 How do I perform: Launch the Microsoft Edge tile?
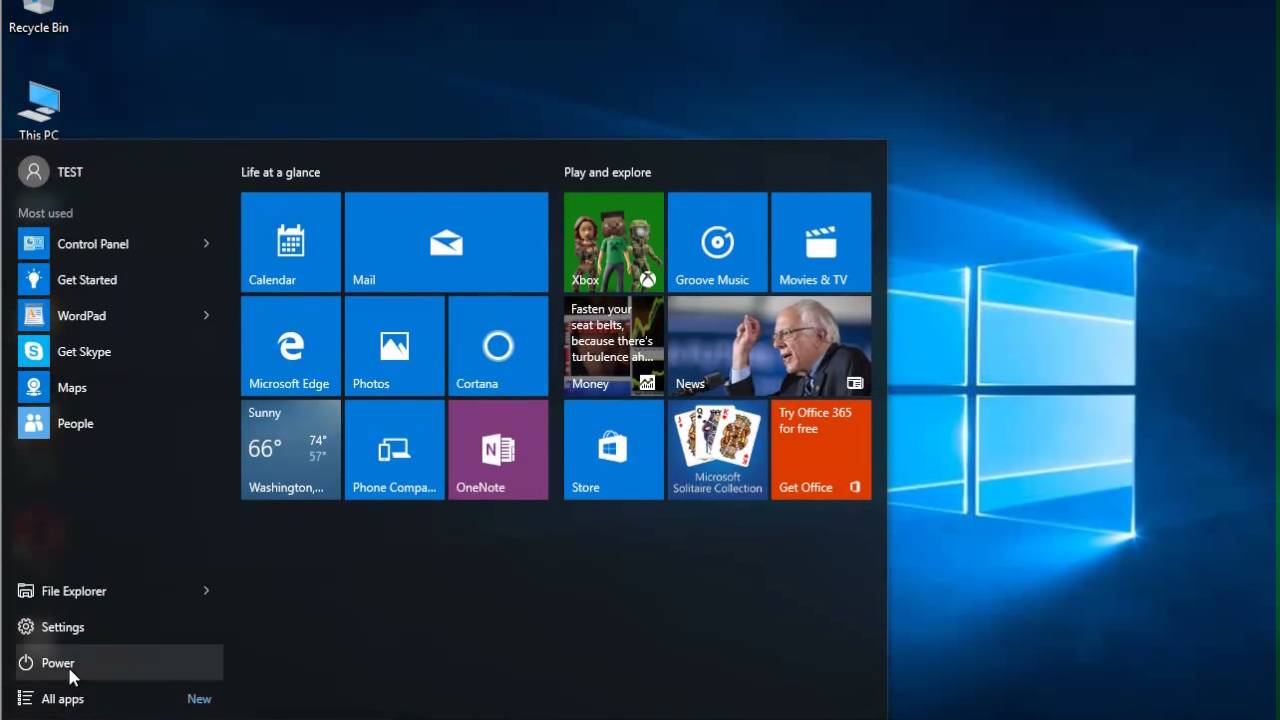pyautogui.click(x=291, y=346)
